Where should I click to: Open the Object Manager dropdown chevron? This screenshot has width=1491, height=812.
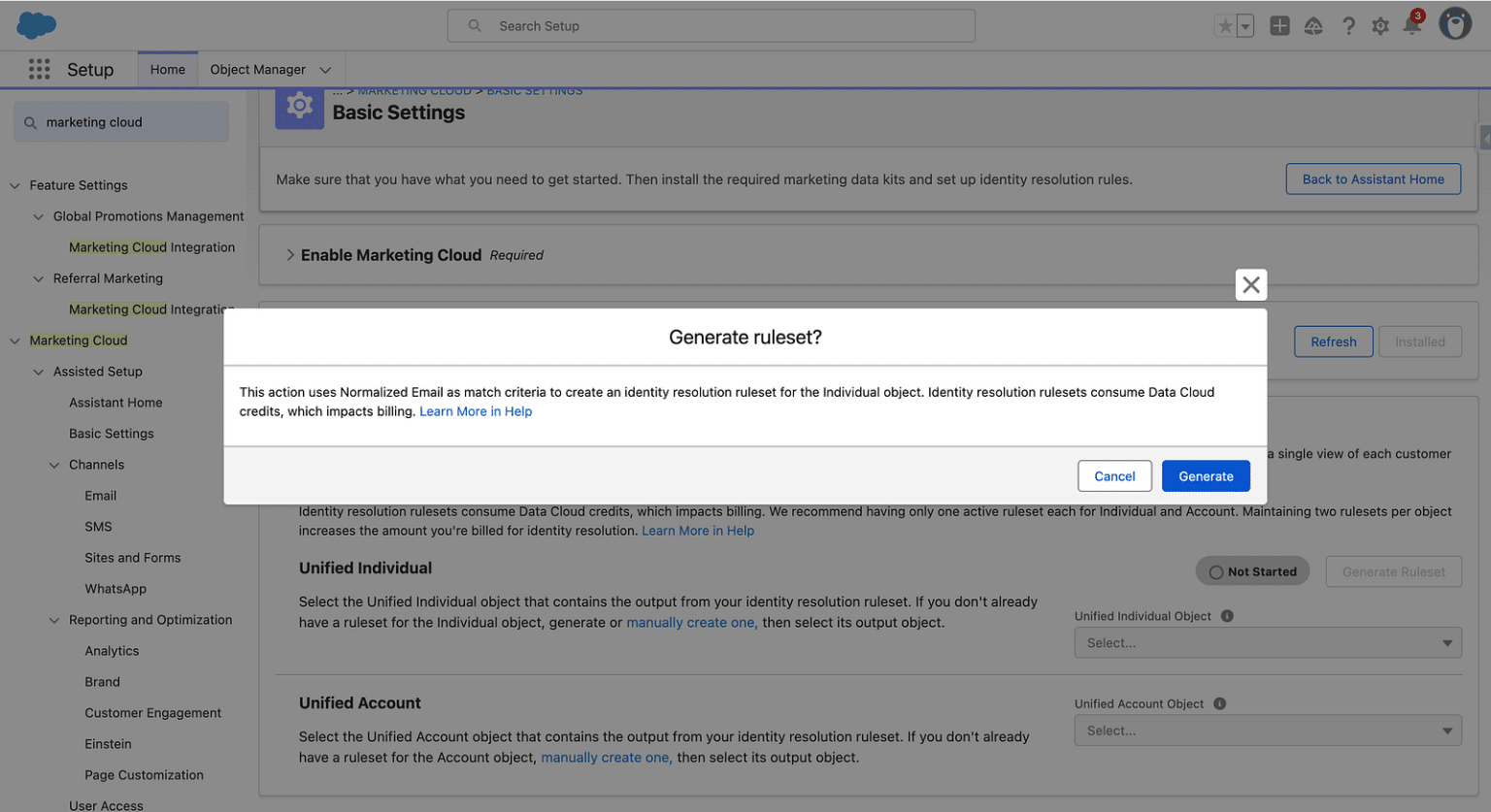pyautogui.click(x=325, y=70)
